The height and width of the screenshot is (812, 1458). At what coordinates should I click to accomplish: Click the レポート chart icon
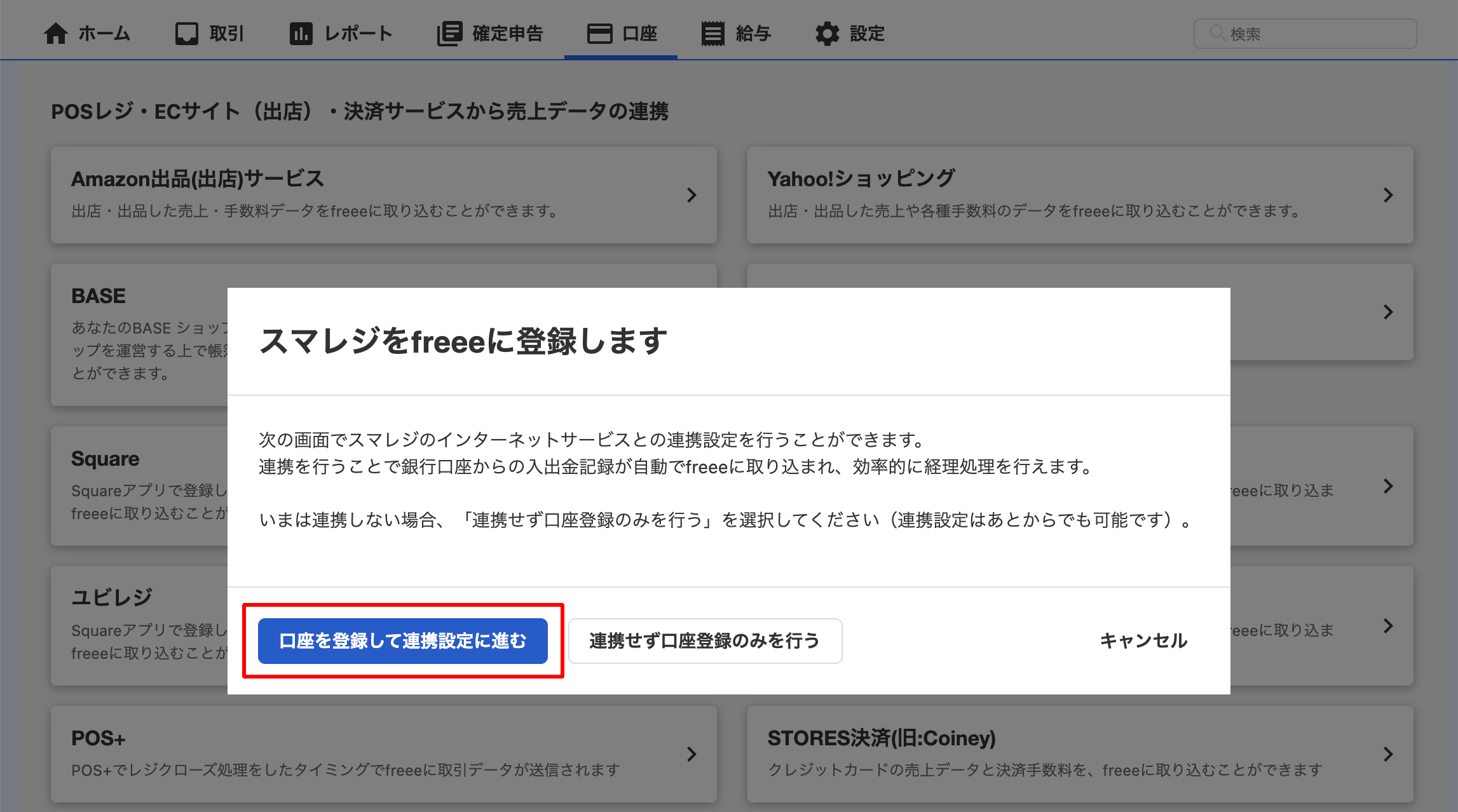[x=301, y=34]
